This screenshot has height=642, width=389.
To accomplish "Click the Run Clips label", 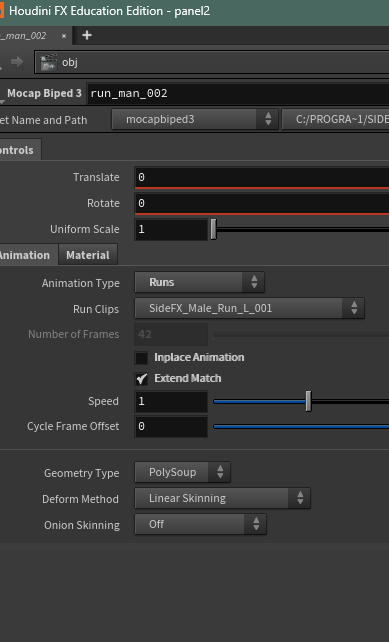I will click(x=96, y=309).
